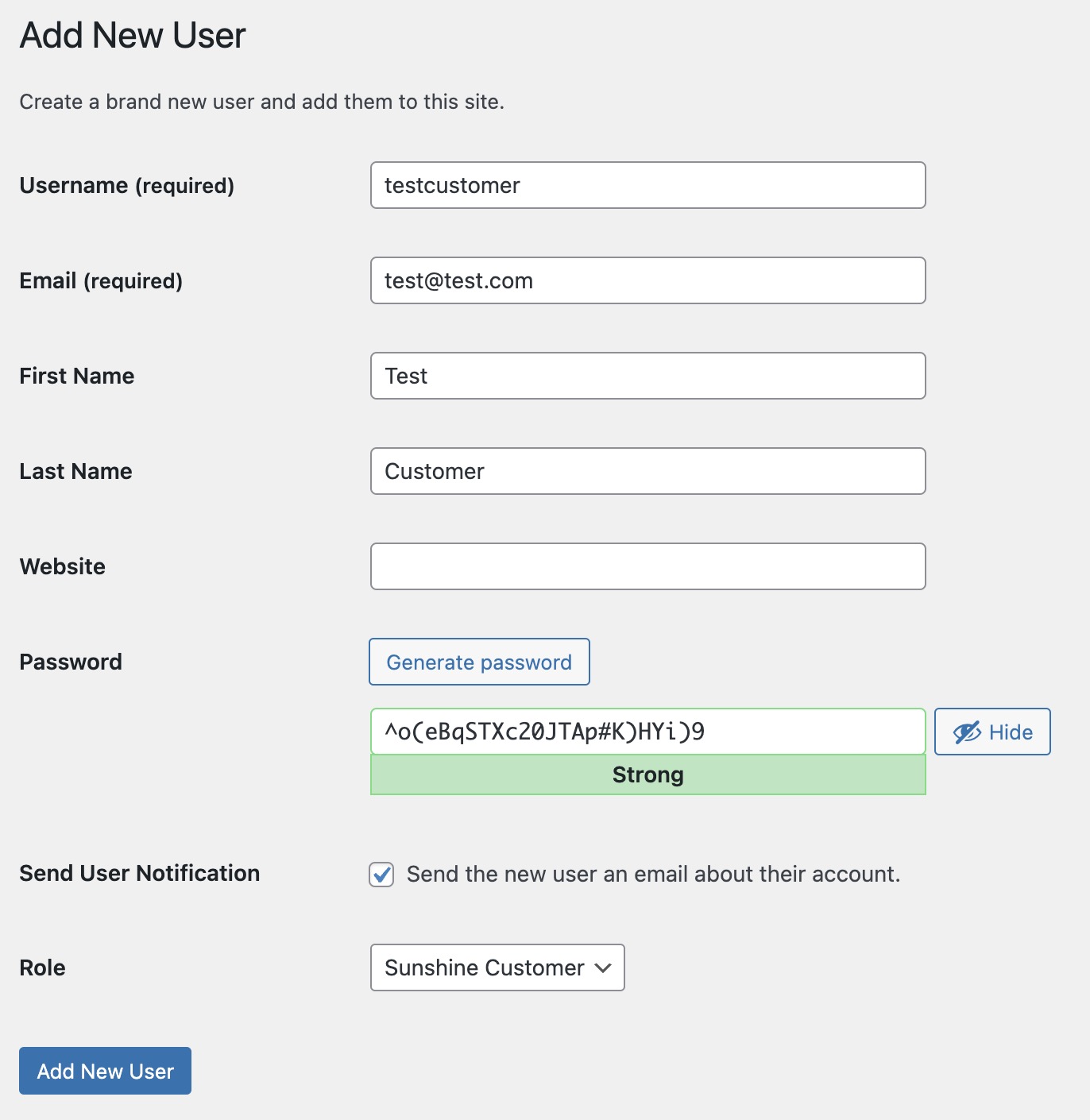Submit the form with Add New User button
Image resolution: width=1090 pixels, height=1120 pixels.
tap(105, 1071)
